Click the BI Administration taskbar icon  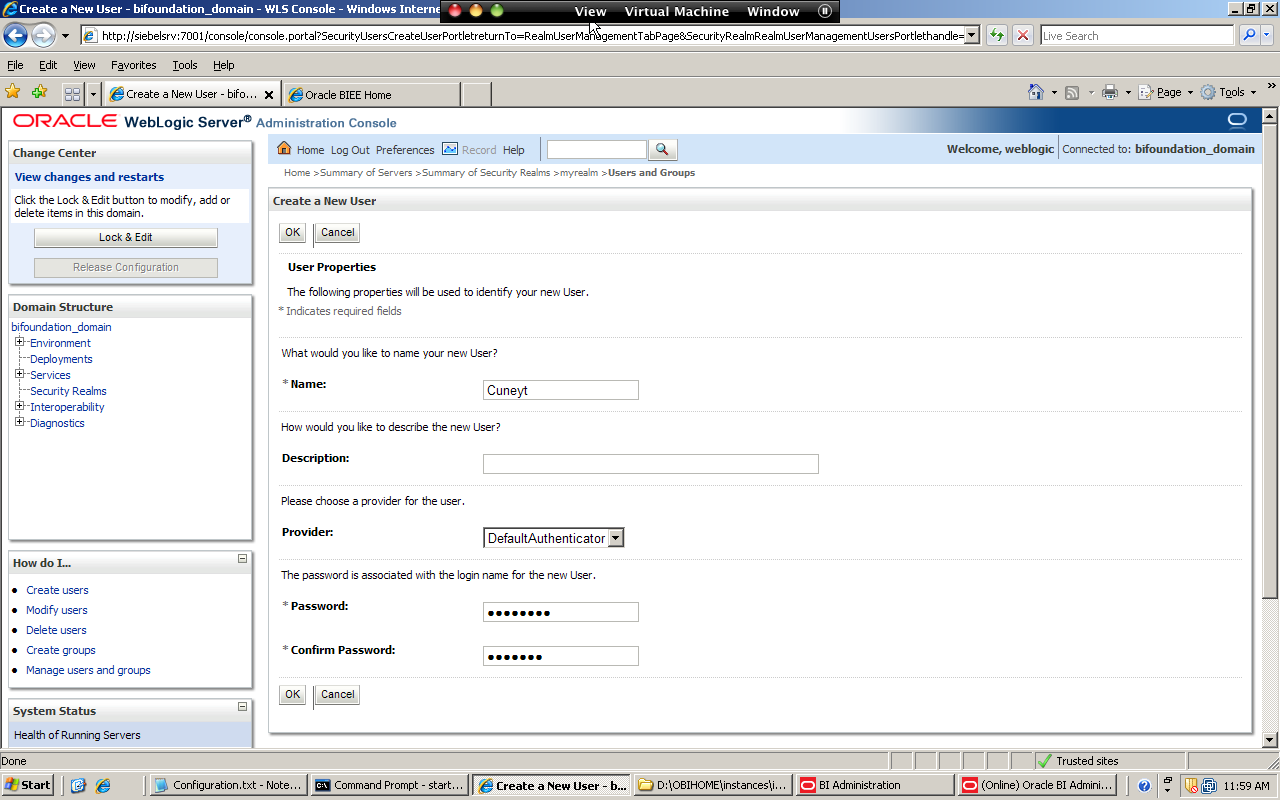pyautogui.click(x=873, y=784)
